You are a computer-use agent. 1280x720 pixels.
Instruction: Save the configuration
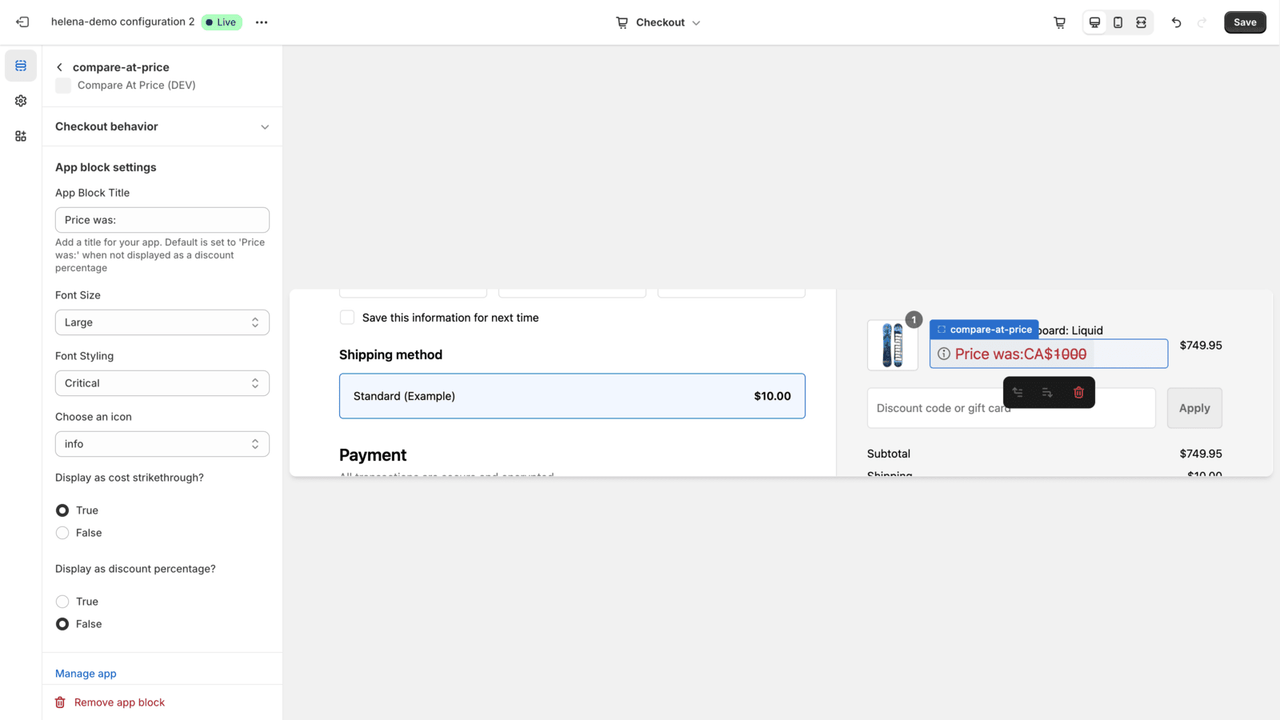[x=1245, y=22]
